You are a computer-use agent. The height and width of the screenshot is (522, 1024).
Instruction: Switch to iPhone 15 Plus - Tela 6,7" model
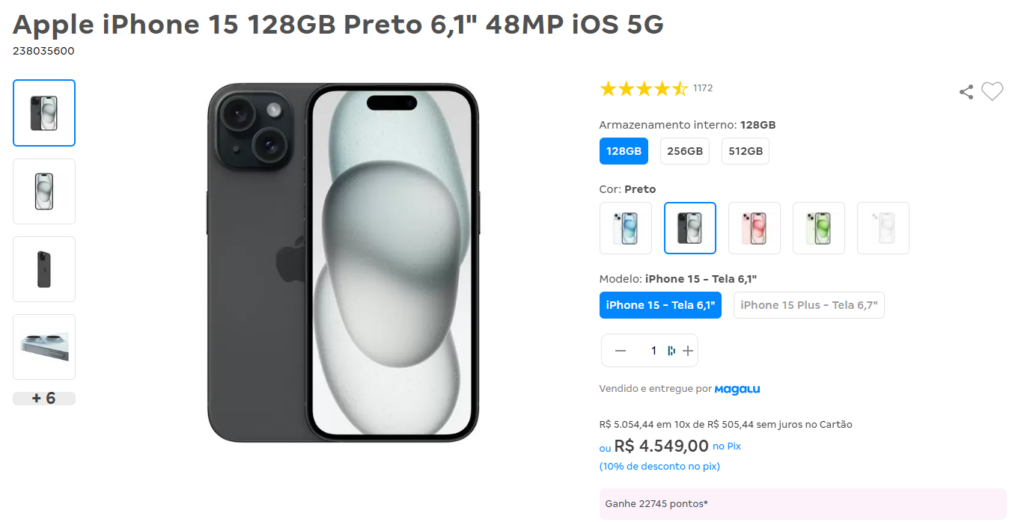(809, 305)
